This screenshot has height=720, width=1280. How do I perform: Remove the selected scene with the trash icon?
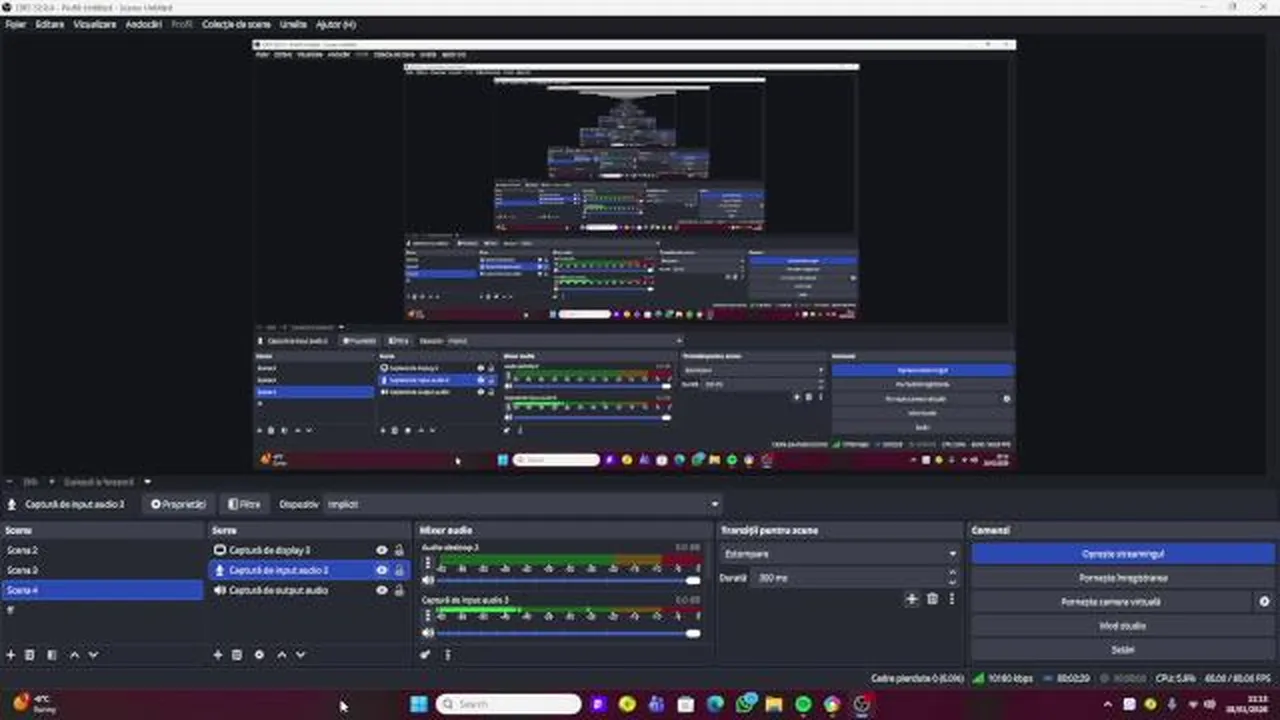tap(30, 655)
